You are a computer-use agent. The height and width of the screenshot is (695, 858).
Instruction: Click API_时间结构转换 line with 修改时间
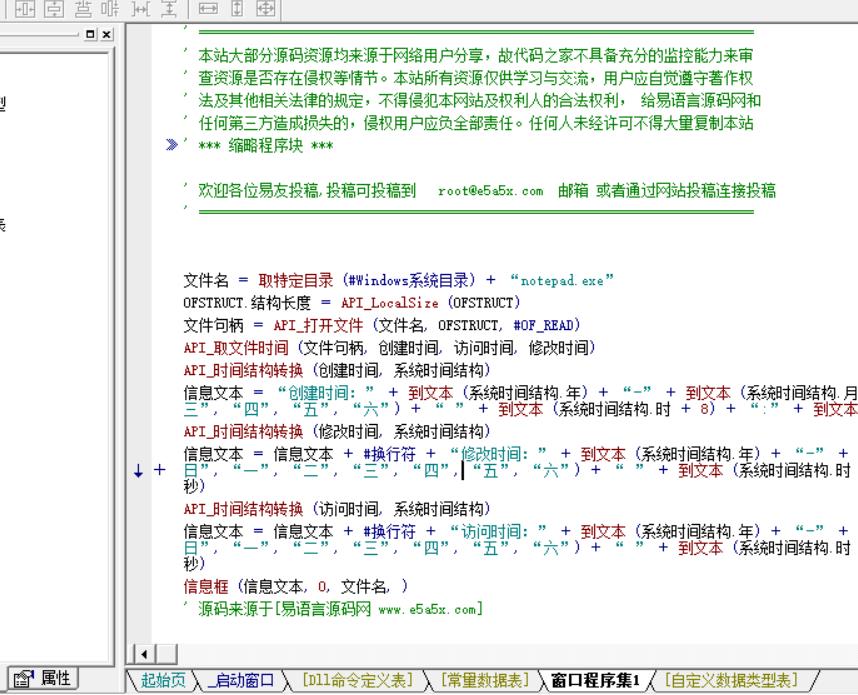click(x=337, y=431)
